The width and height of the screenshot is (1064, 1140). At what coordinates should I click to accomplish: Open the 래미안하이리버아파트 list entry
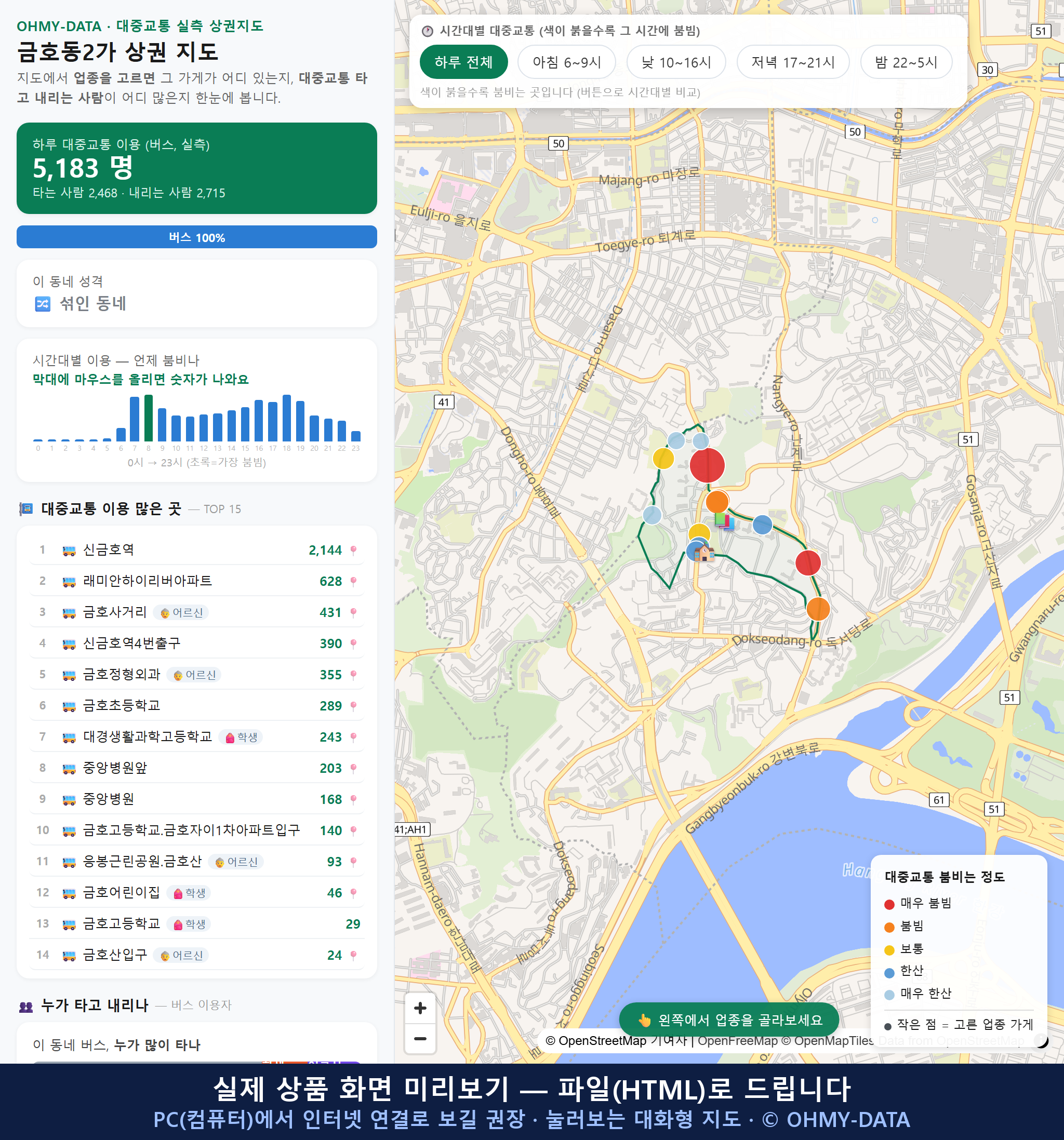tap(197, 582)
